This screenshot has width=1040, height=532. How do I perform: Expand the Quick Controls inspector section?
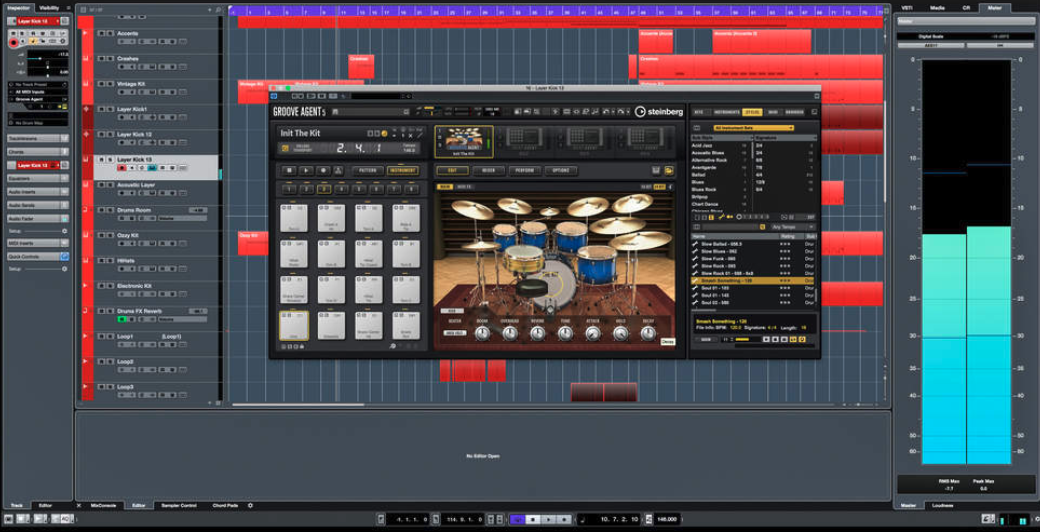tap(37, 256)
